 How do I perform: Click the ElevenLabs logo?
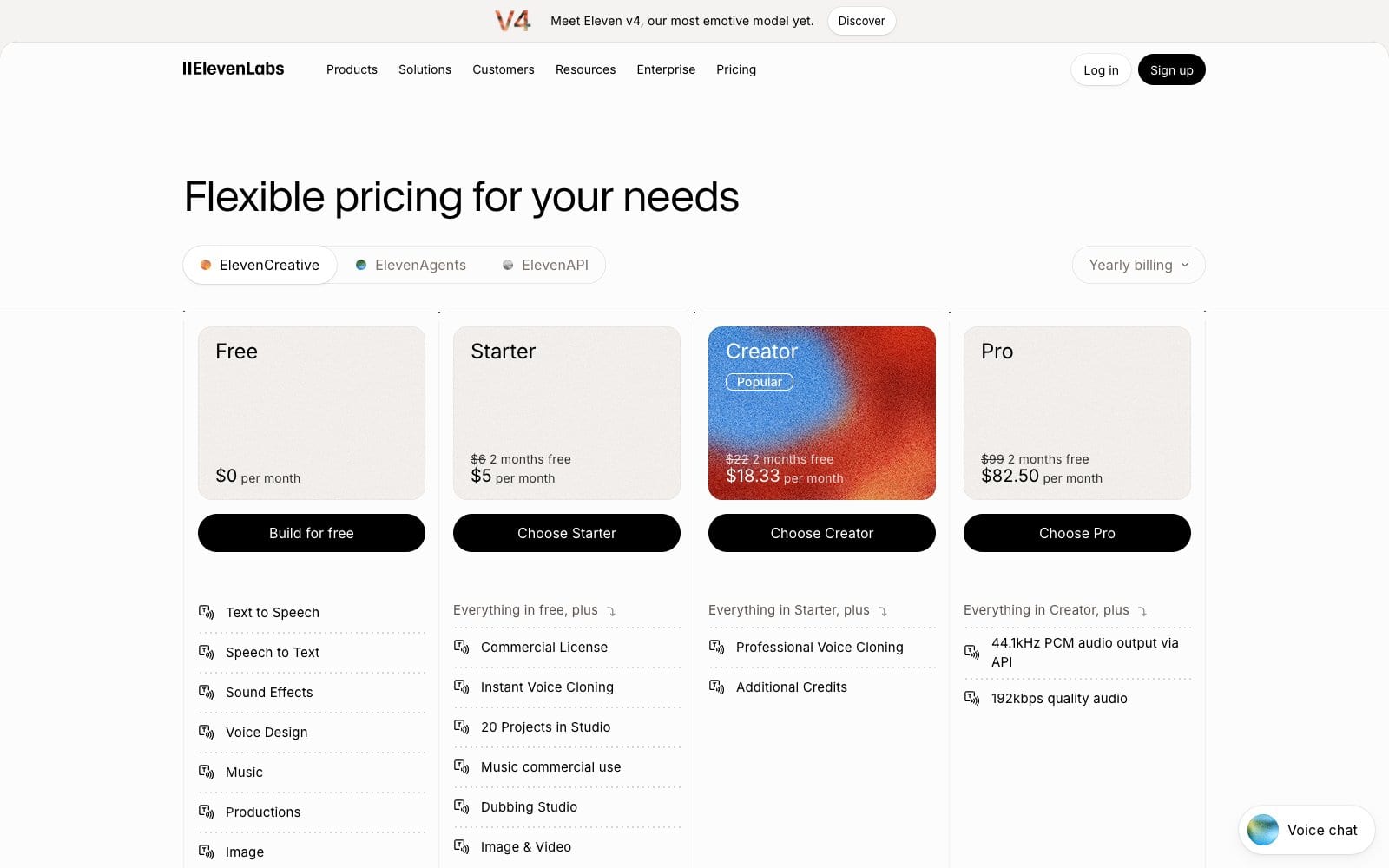click(233, 69)
